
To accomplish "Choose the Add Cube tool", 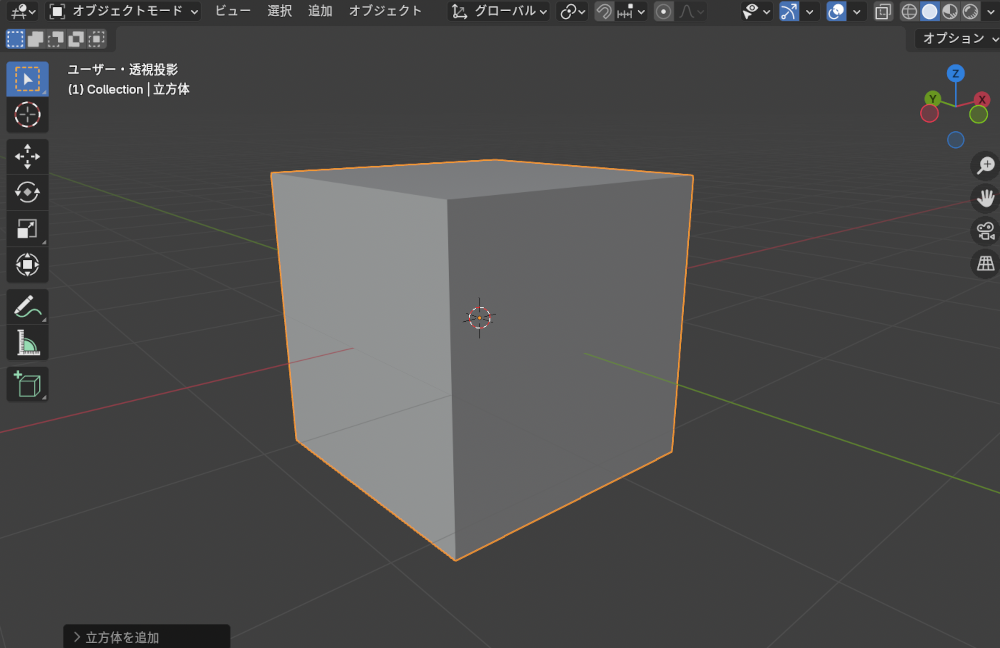I will point(27,383).
